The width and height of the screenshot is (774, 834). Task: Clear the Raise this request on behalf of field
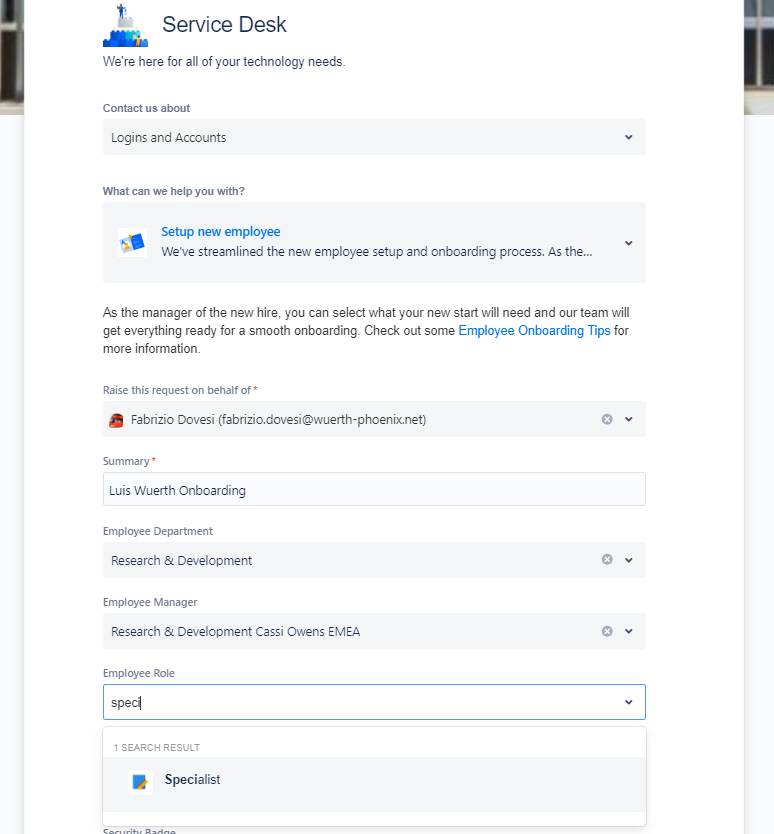coord(607,419)
